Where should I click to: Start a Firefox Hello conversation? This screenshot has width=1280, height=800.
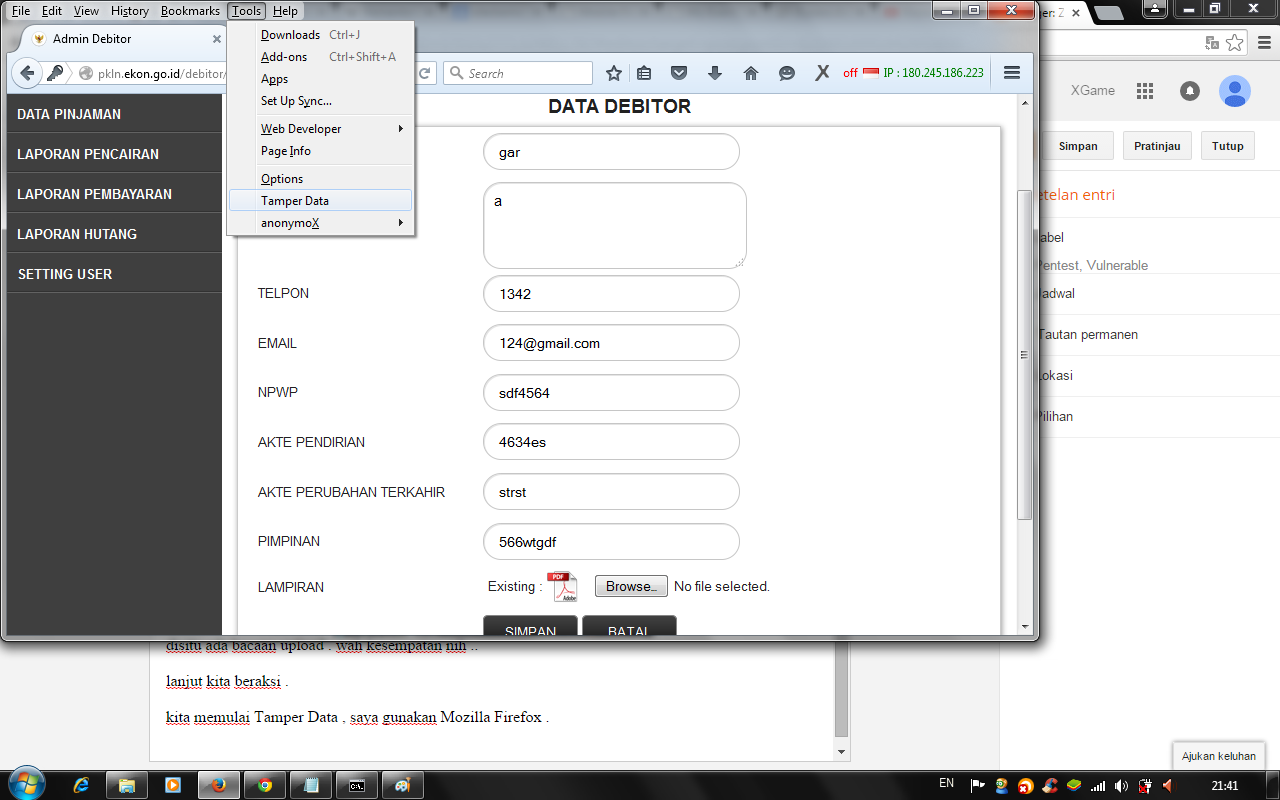pyautogui.click(x=786, y=73)
